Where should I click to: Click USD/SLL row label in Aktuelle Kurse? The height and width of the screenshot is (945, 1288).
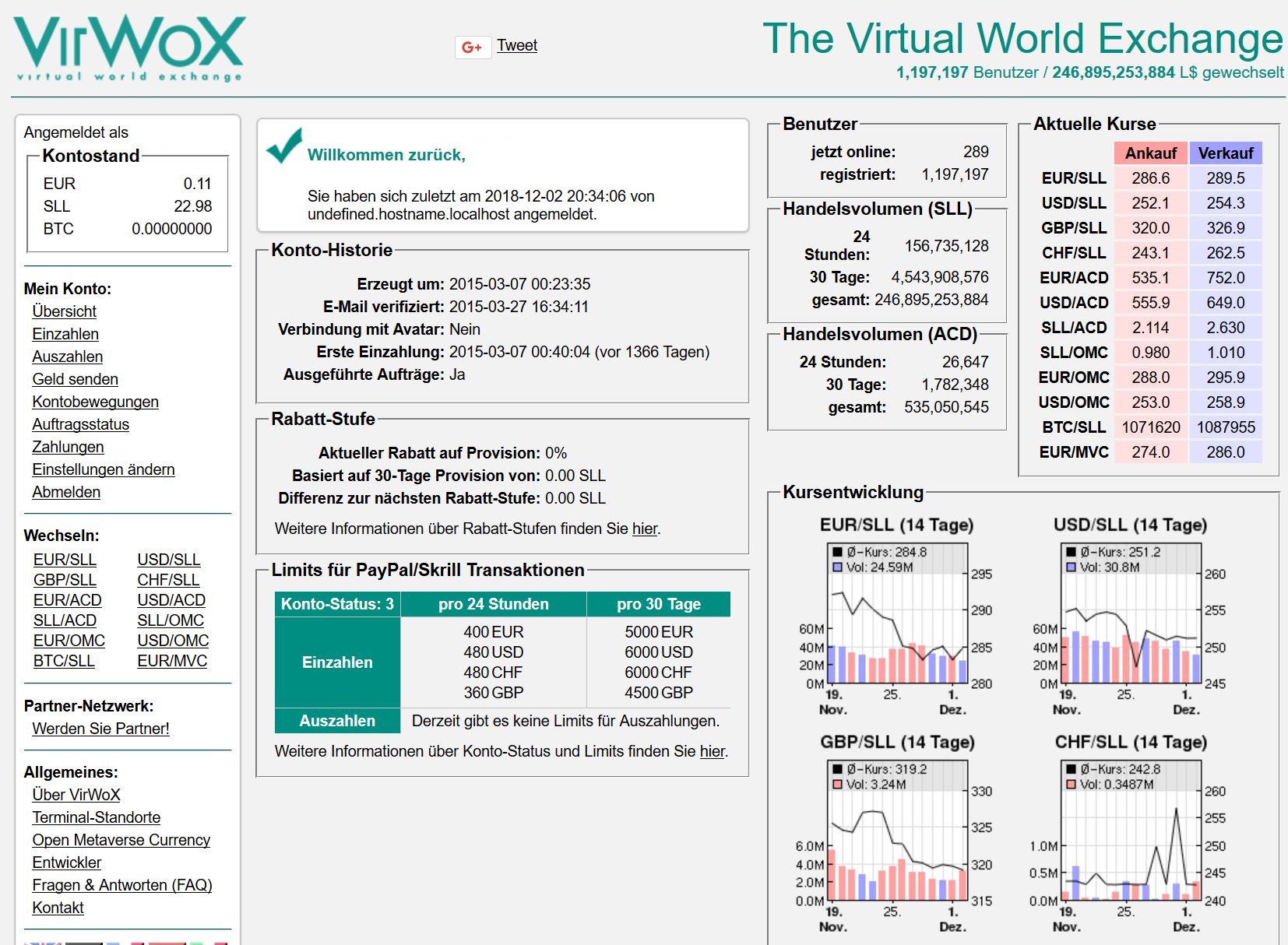pyautogui.click(x=1074, y=203)
